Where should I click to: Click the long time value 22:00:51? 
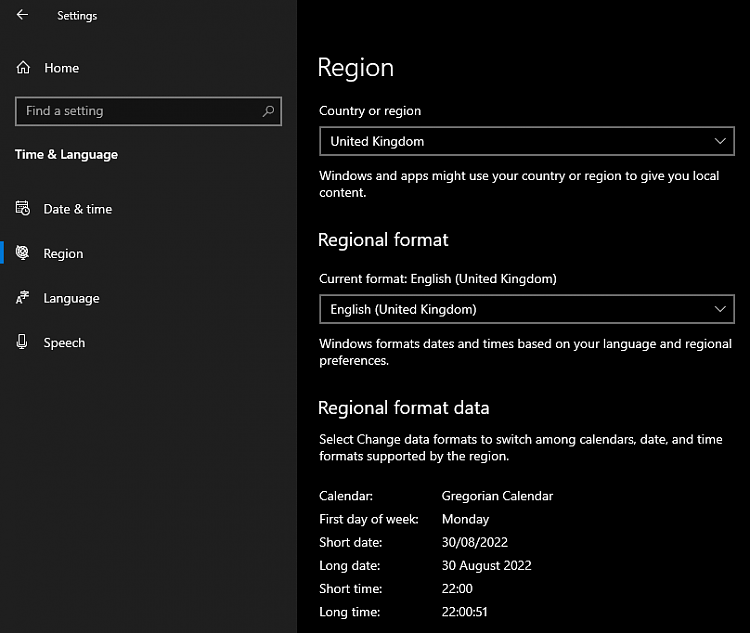point(464,611)
